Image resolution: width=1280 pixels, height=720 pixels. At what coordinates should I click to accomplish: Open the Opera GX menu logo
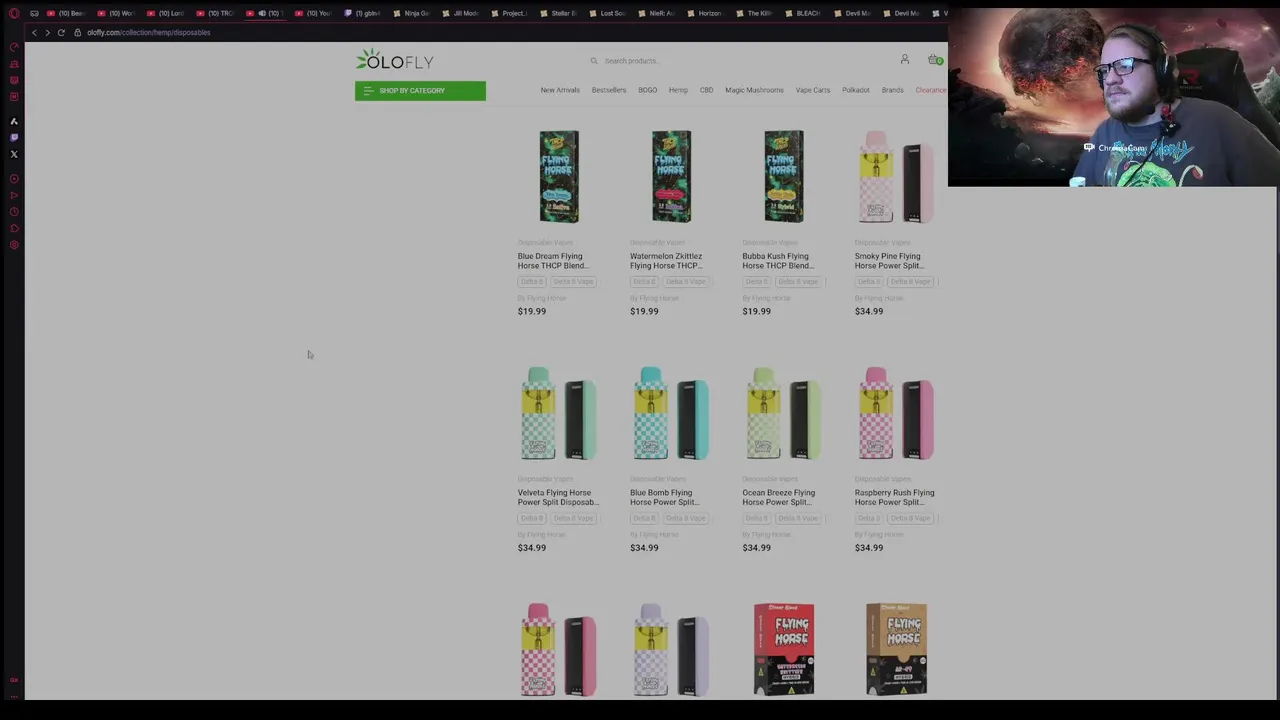[x=14, y=13]
